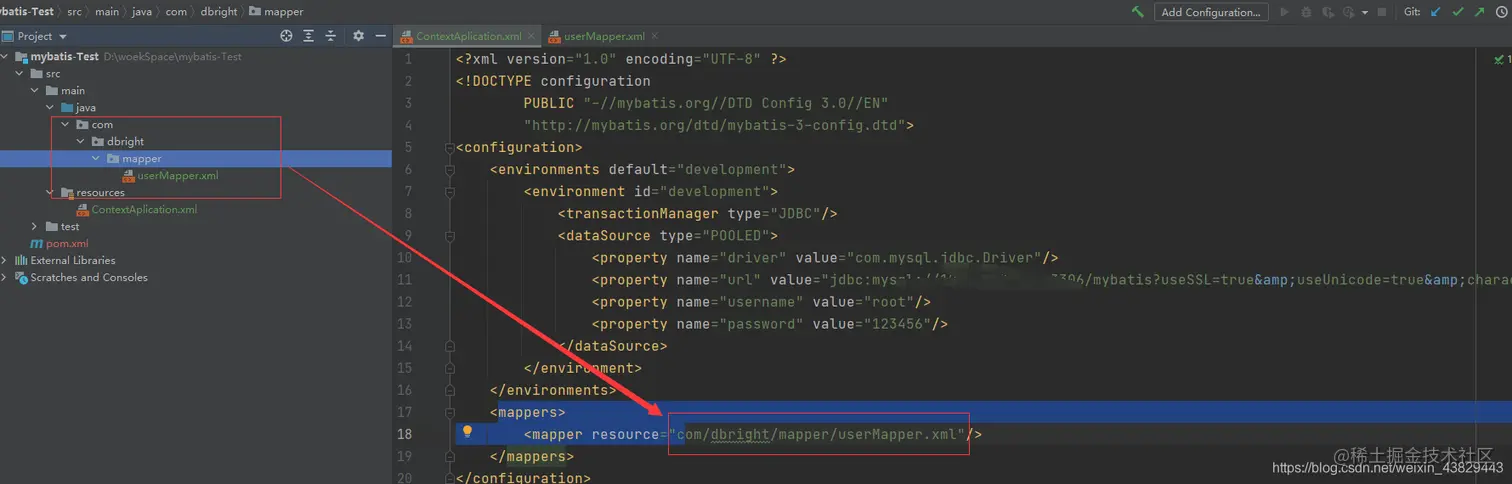
Task: Expand Scratches and Consoles node arrow
Action: click(6, 278)
